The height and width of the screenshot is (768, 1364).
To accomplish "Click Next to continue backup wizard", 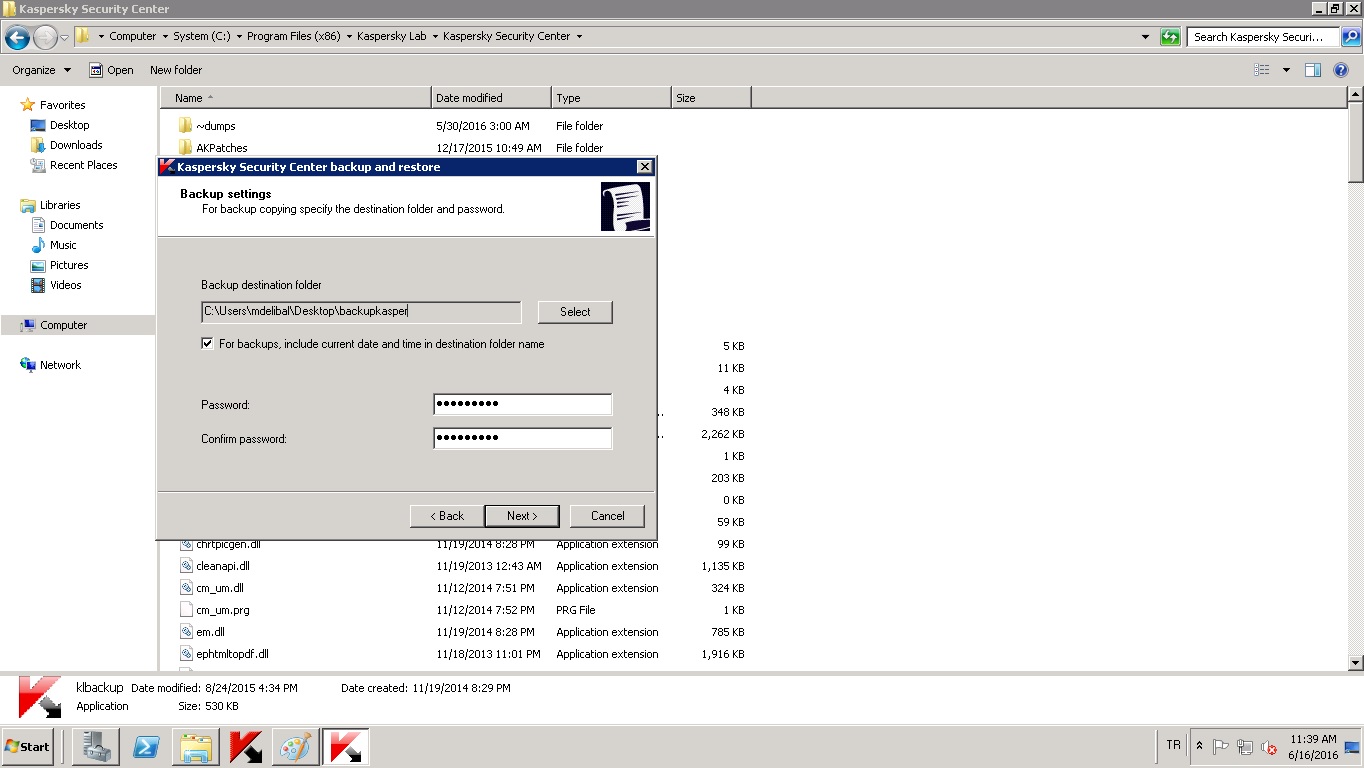I will 522,516.
